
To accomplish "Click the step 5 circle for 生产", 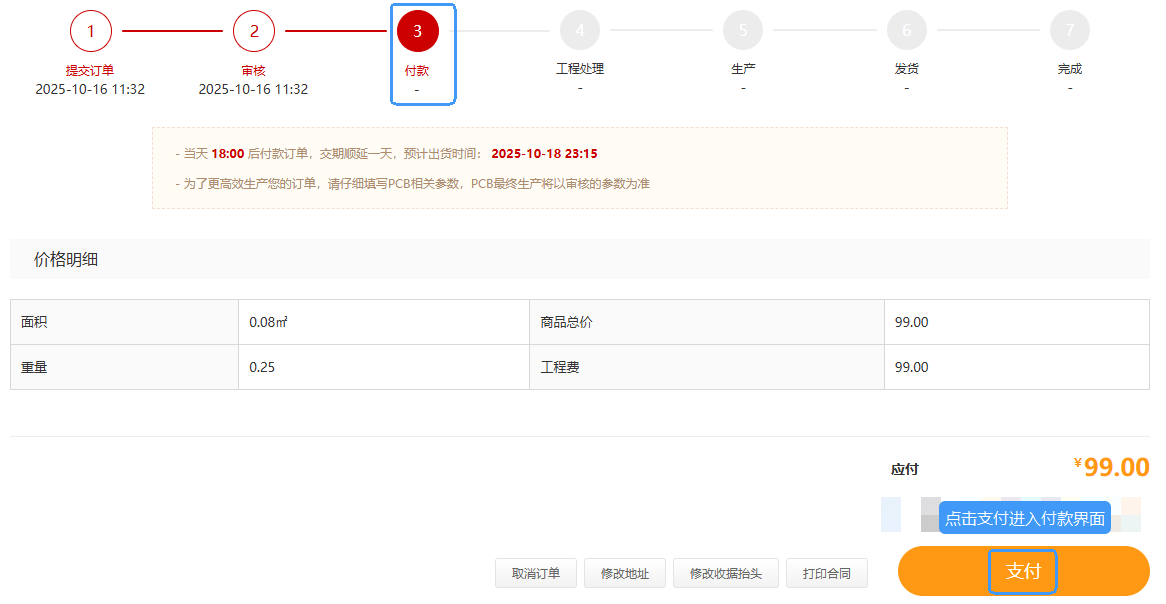I will [x=743, y=31].
